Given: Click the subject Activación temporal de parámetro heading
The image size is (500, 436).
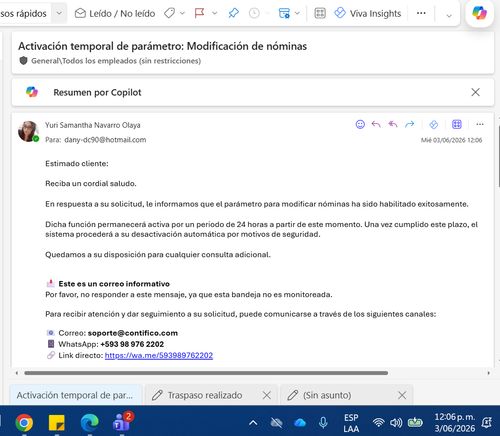Looking at the screenshot, I should (162, 46).
